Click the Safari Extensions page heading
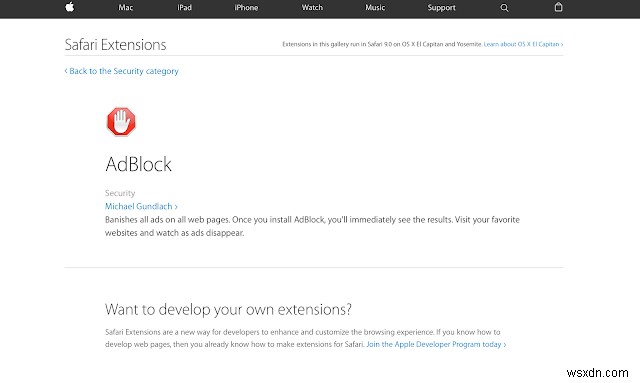This screenshot has height=383, width=640. (116, 45)
